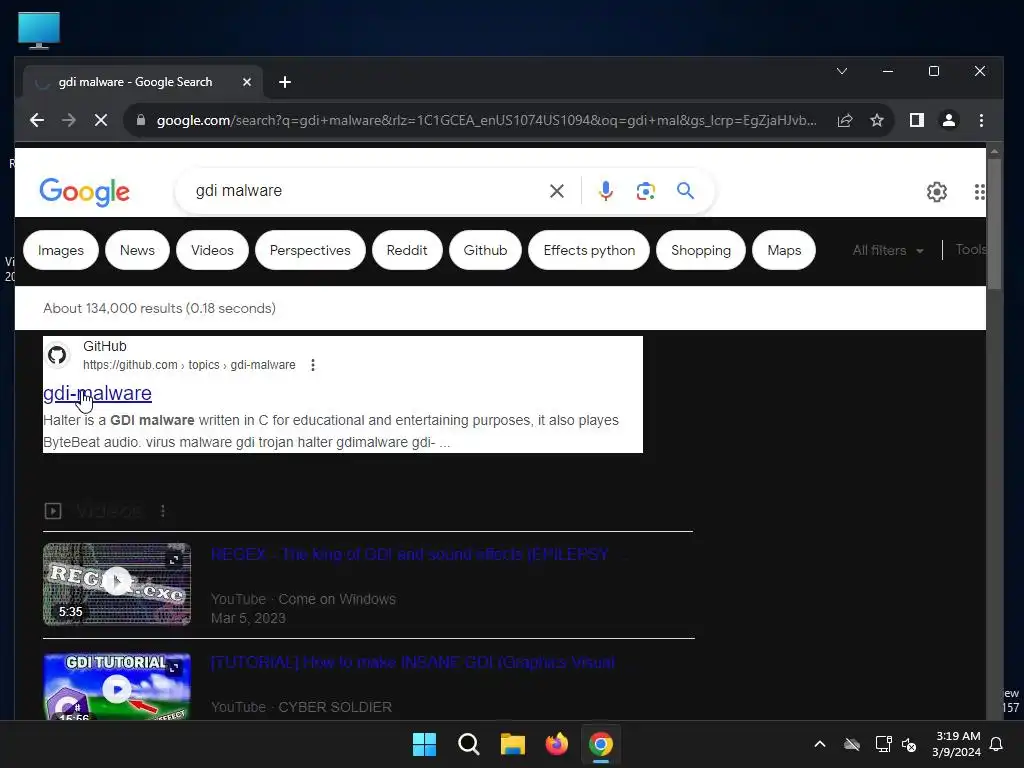This screenshot has height=768, width=1024.
Task: Go back to the previous page
Action: [37, 120]
